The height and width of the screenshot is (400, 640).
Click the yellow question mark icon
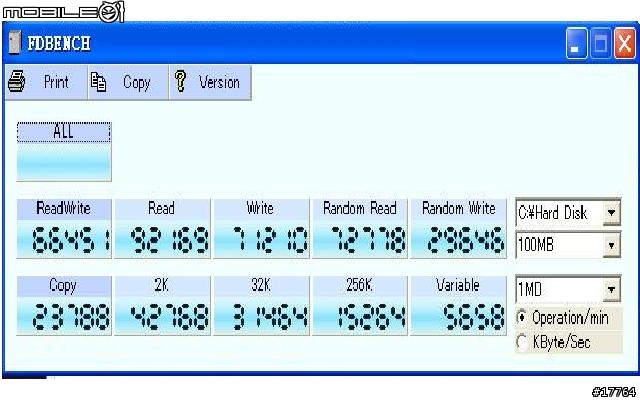coord(180,81)
